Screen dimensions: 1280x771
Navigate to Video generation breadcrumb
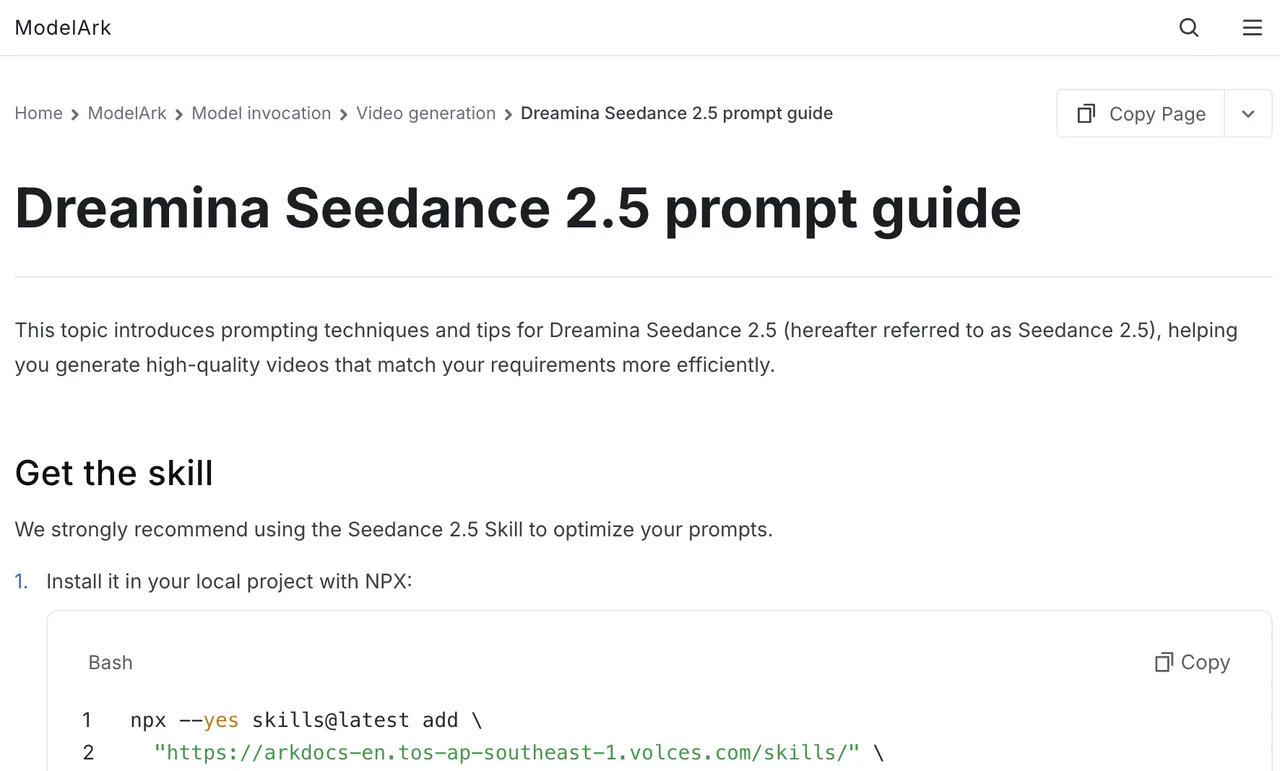[x=426, y=114]
